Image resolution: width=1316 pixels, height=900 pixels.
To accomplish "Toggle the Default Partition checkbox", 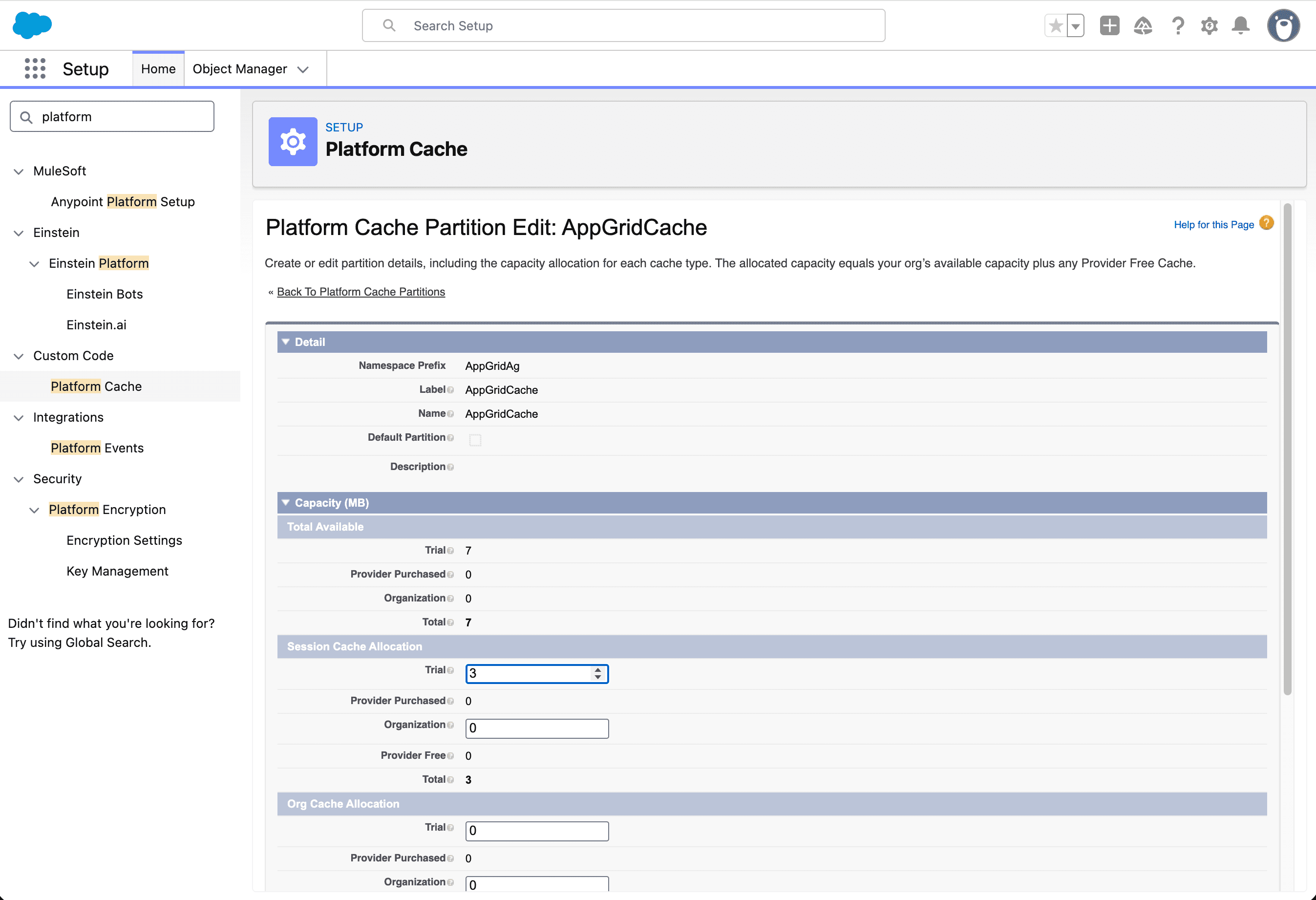I will (x=475, y=440).
